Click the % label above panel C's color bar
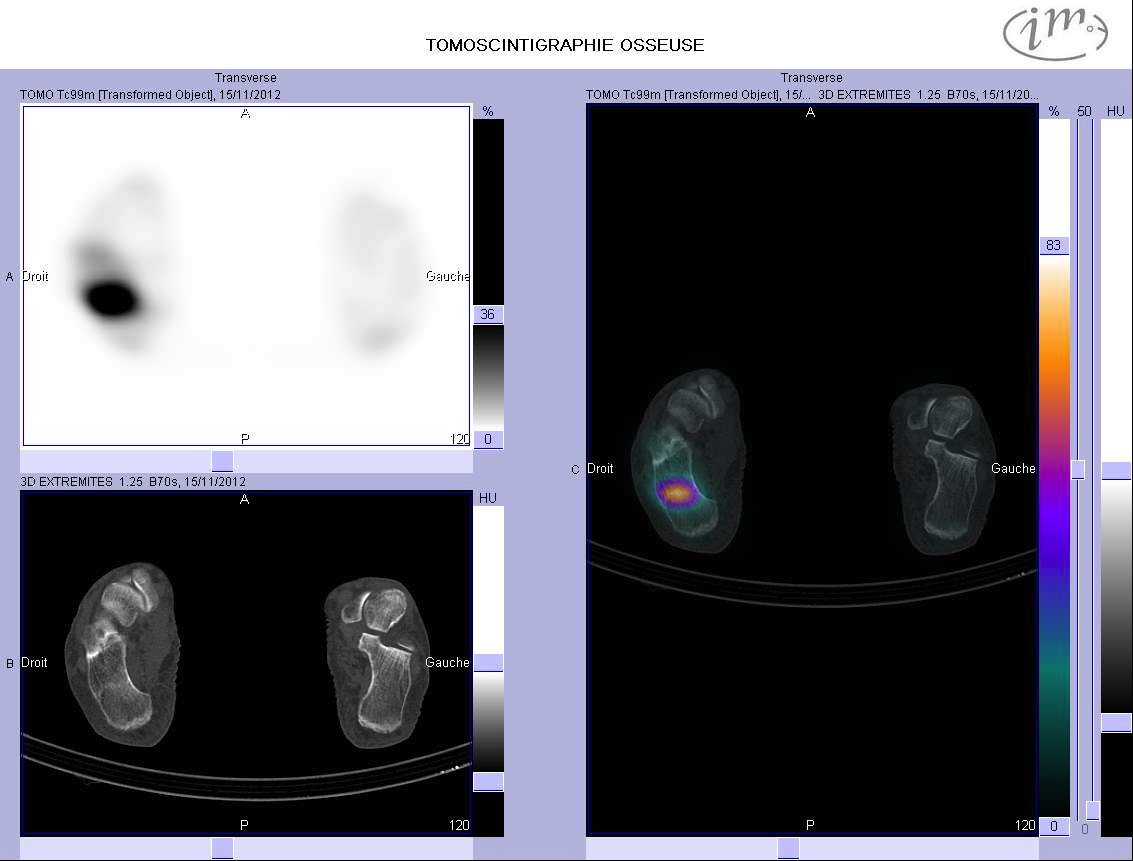1133x861 pixels. click(1054, 111)
